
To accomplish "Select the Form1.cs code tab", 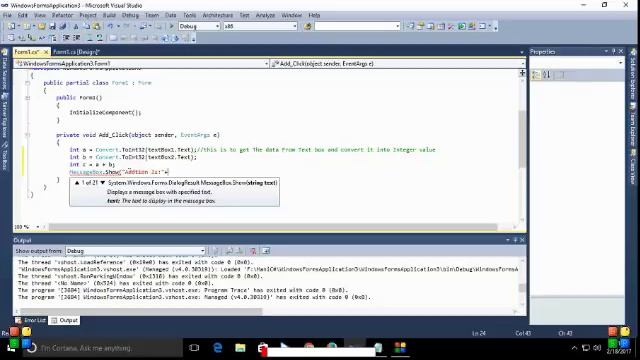I will point(27,52).
